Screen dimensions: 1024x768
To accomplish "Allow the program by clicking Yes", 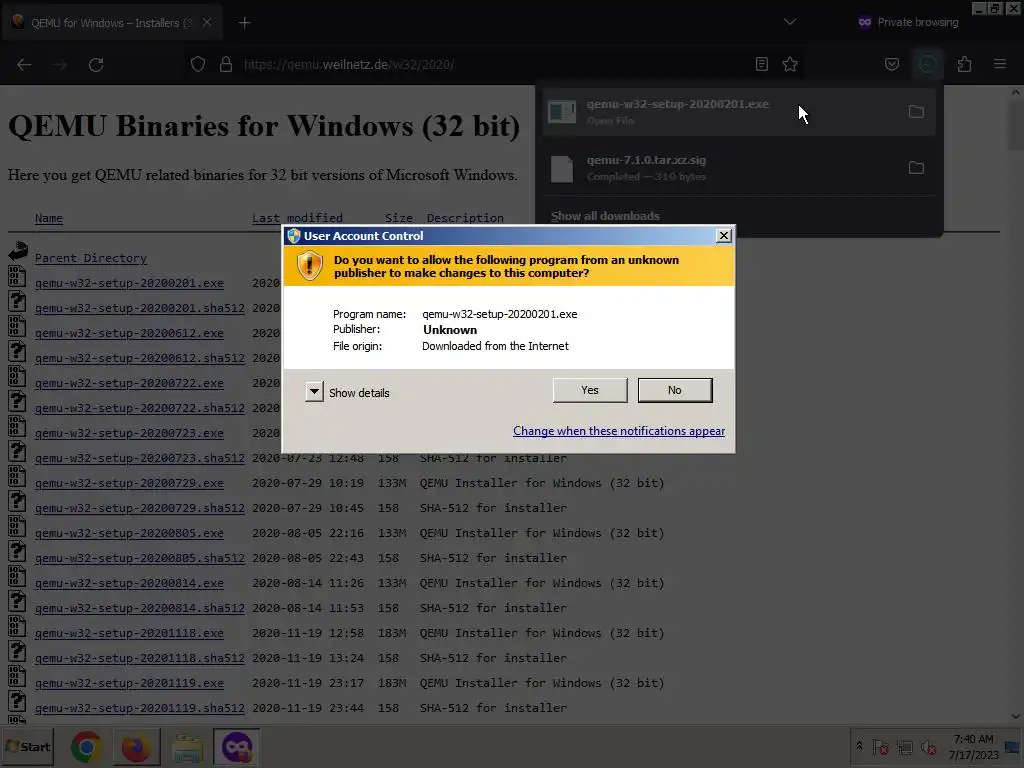I will coord(590,390).
